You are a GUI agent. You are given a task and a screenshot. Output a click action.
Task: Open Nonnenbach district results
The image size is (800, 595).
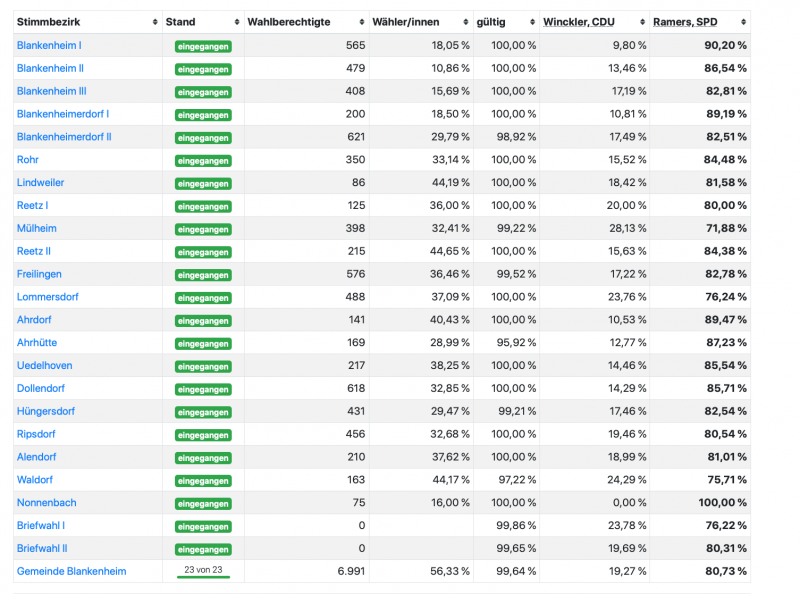tap(46, 503)
